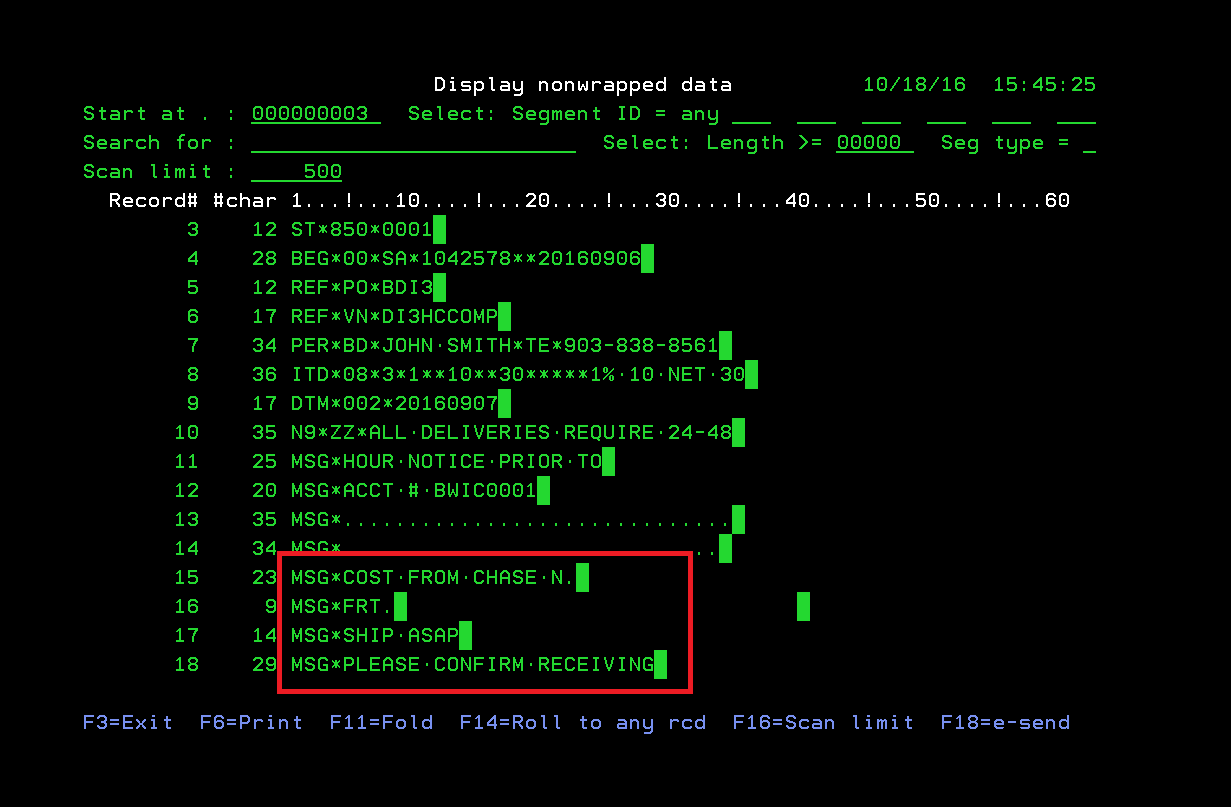Select record 3 ST*850*0001 line
Image resolution: width=1231 pixels, height=807 pixels.
pos(316,230)
